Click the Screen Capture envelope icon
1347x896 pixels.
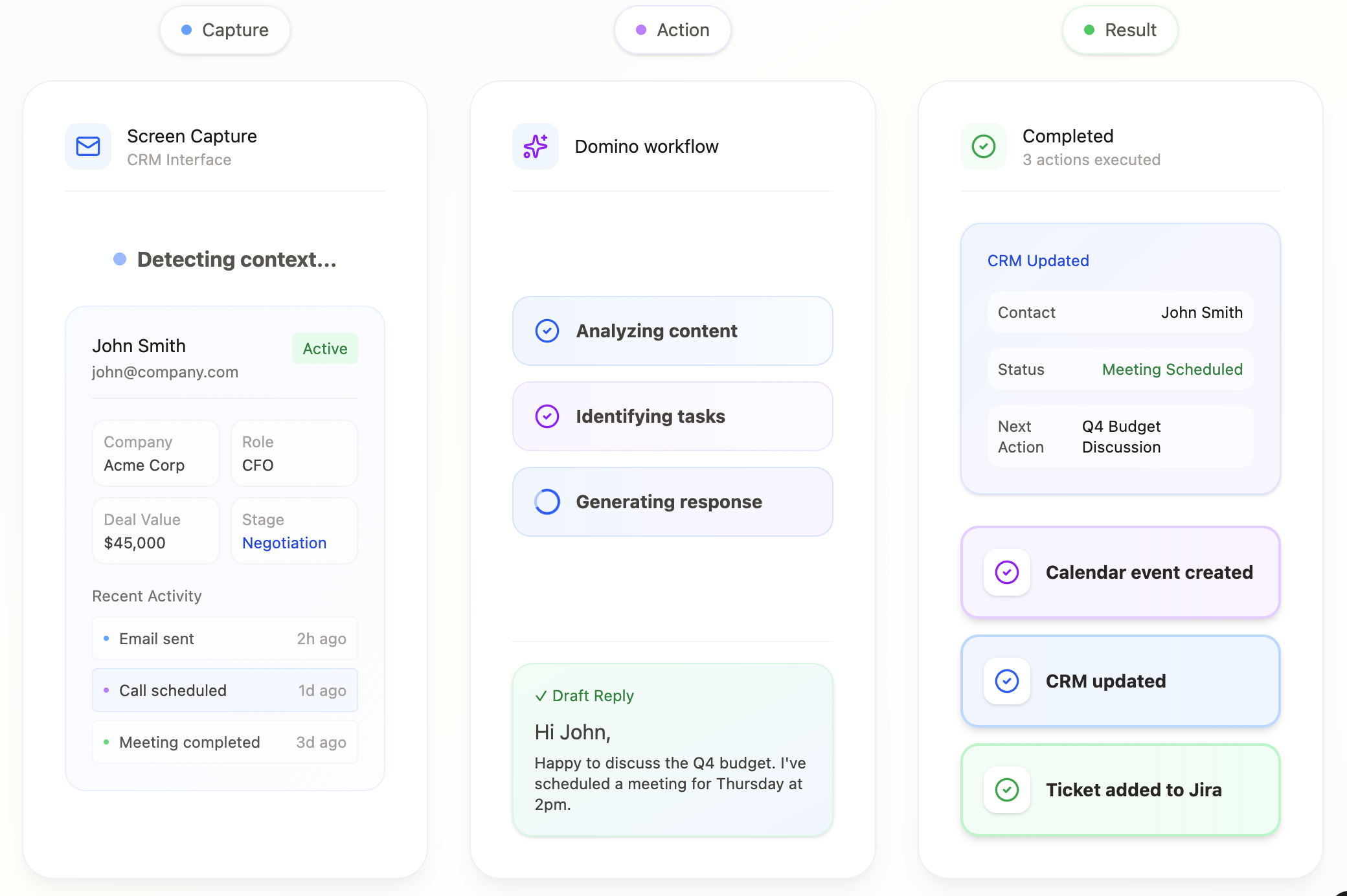click(88, 146)
